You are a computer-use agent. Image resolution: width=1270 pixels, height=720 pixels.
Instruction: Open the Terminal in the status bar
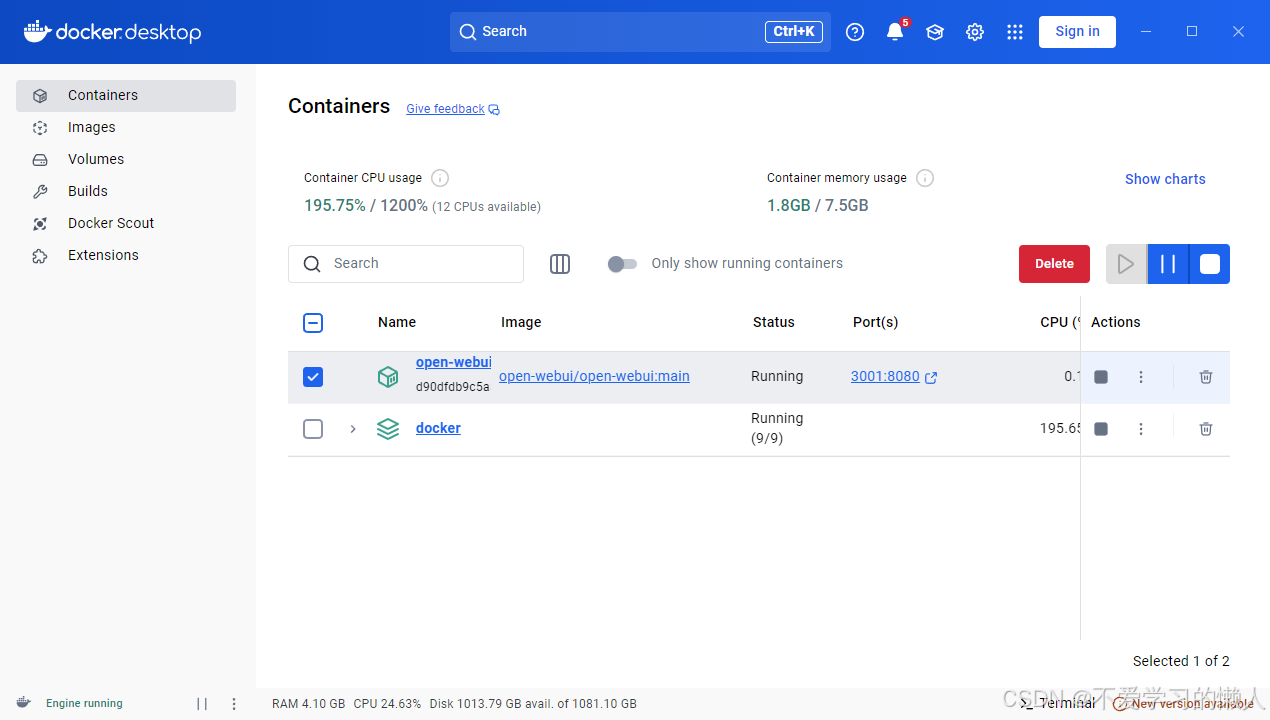click(x=1058, y=704)
